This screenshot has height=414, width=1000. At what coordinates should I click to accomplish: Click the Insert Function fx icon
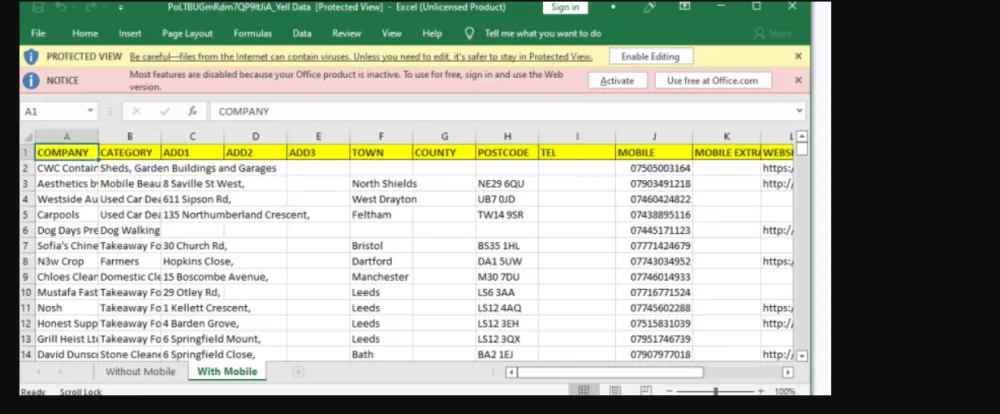193,112
